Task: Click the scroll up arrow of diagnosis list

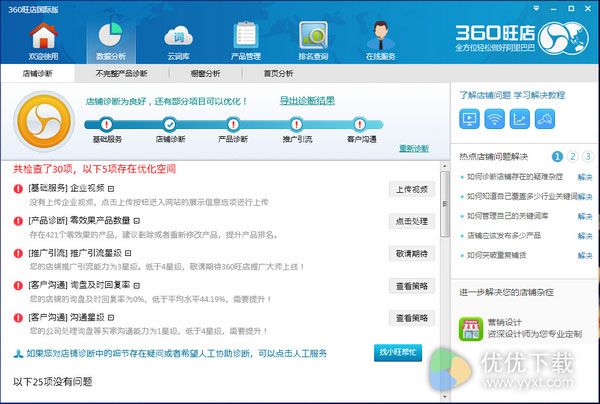Action: tap(445, 166)
